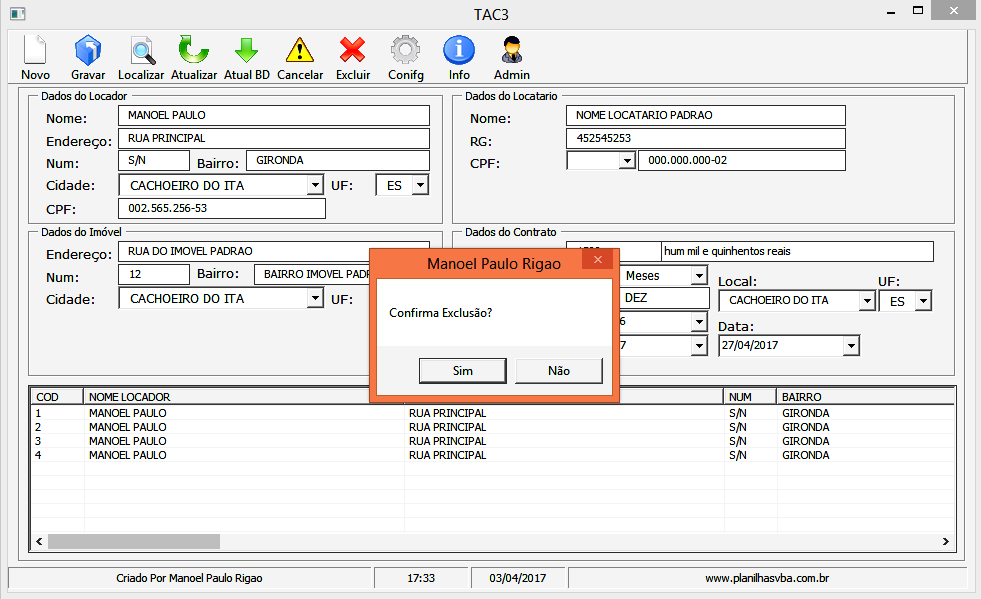
Task: Click the horizontal scrollbar right arrow
Action: 945,541
